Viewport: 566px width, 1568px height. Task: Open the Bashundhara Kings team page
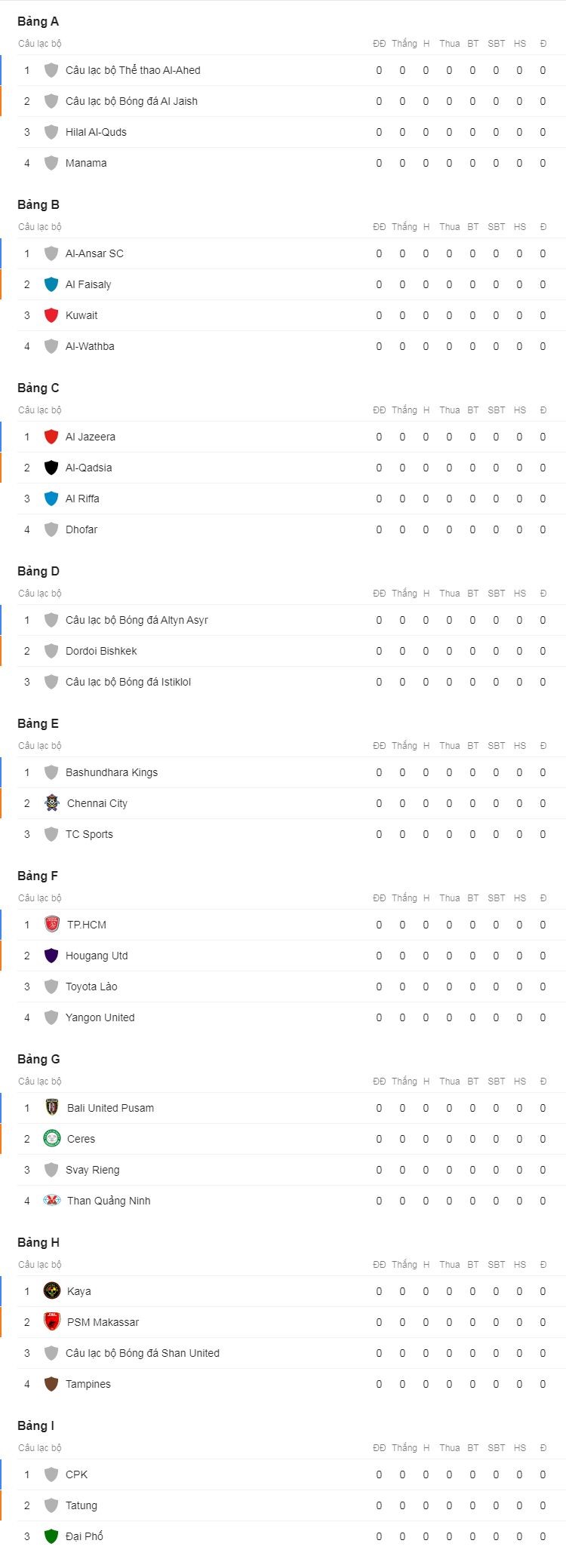(x=112, y=772)
